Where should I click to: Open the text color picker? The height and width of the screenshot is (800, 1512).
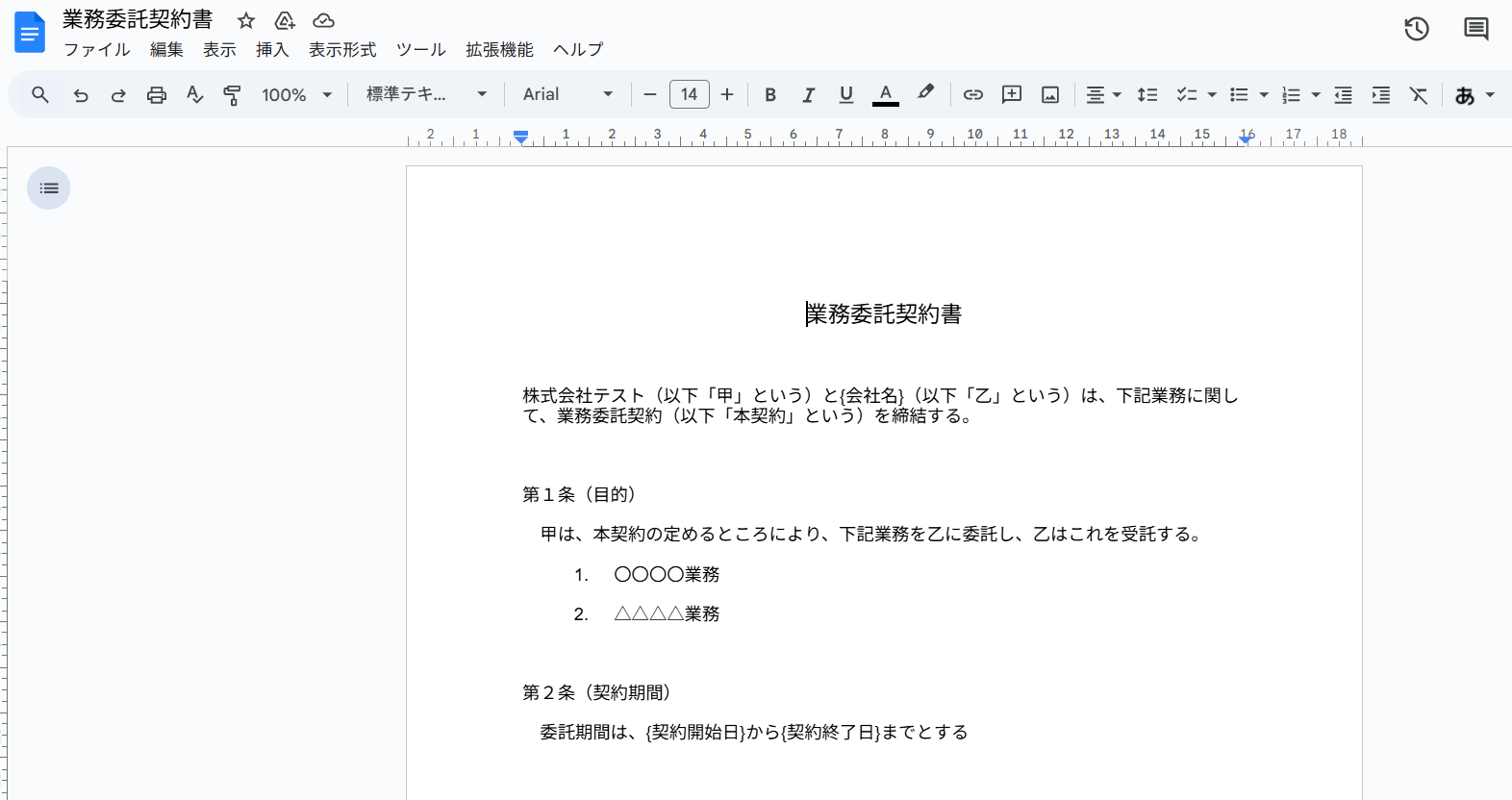[885, 95]
